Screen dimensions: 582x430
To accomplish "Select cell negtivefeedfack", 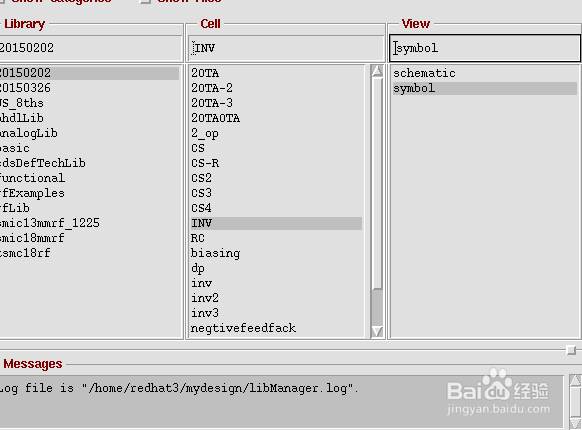I will coord(243,328).
